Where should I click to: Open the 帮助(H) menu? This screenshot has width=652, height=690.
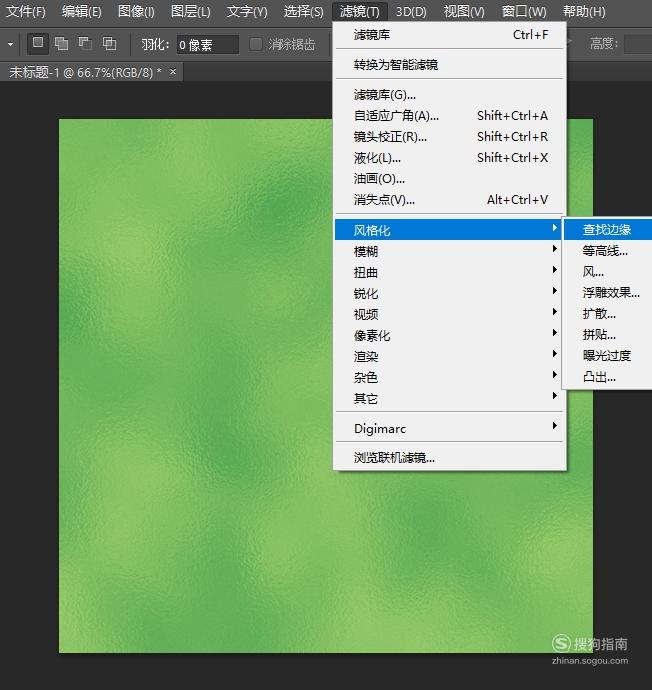tap(584, 11)
